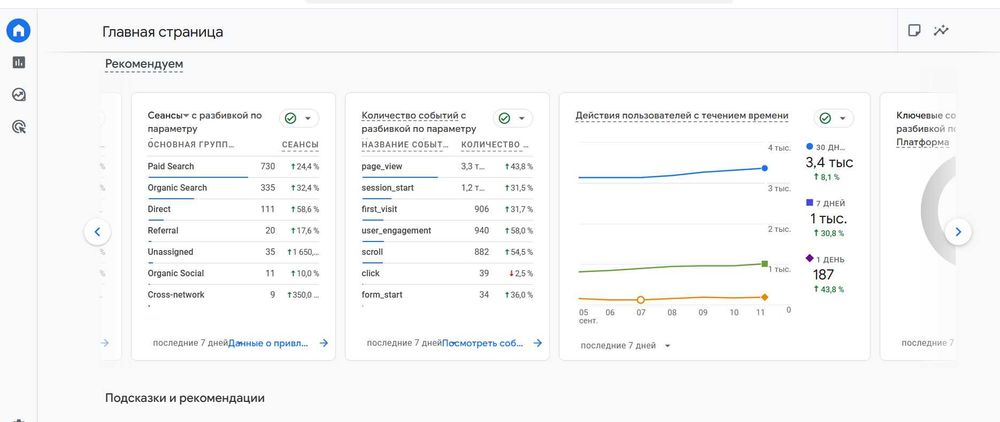Click Количество событий с разбивкой title
This screenshot has height=422, width=1000.
pyautogui.click(x=419, y=122)
